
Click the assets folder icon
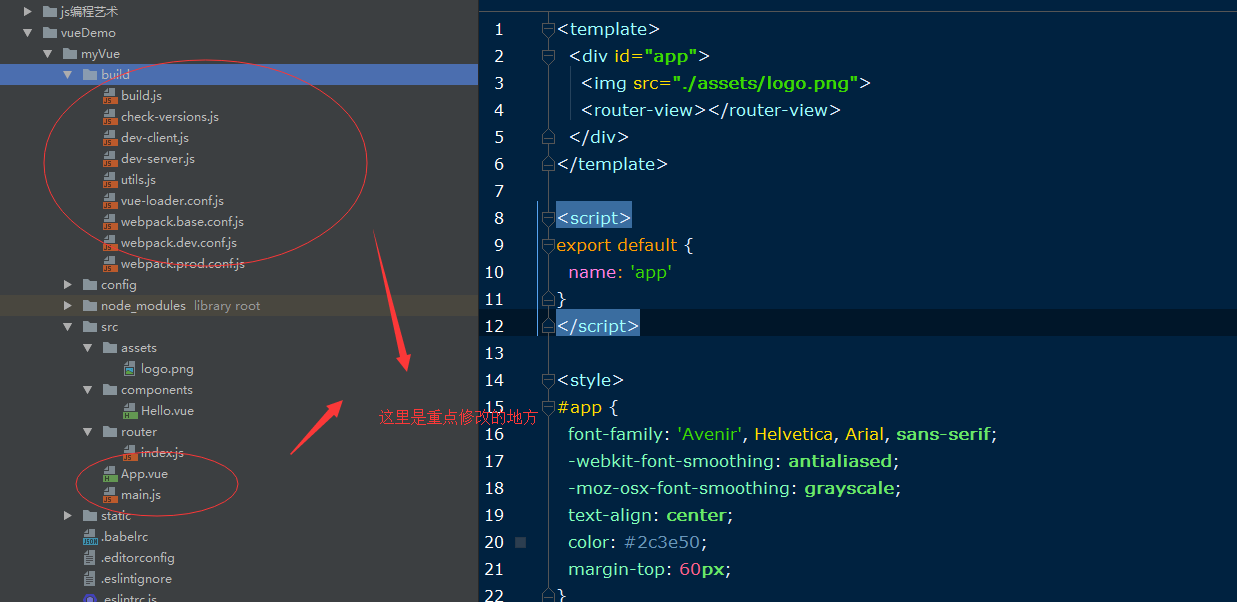tap(110, 348)
